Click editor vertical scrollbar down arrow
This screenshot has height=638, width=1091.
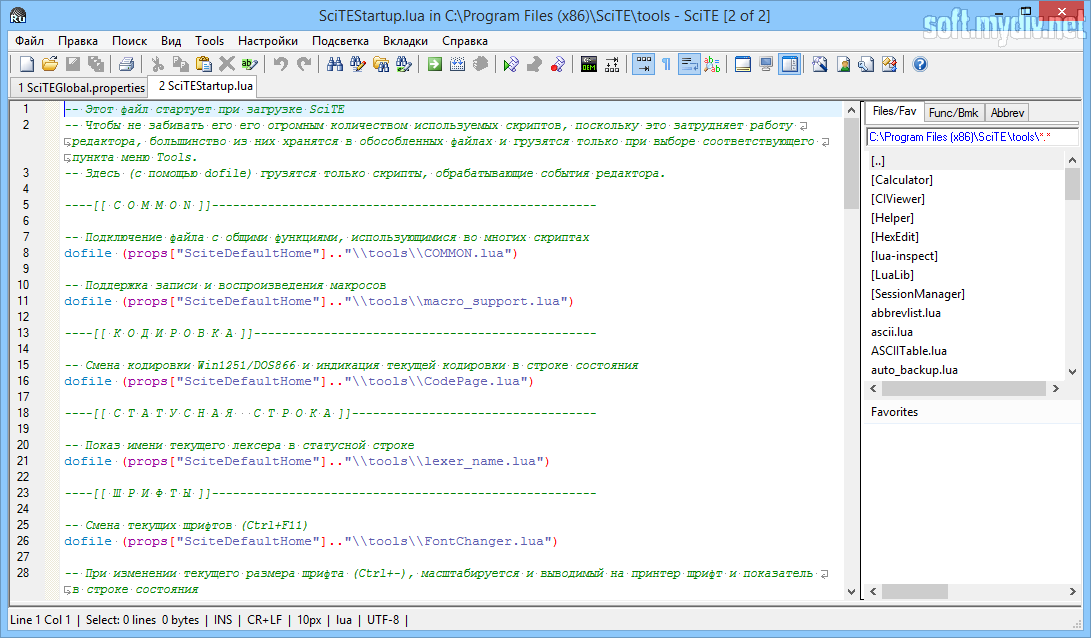point(851,591)
